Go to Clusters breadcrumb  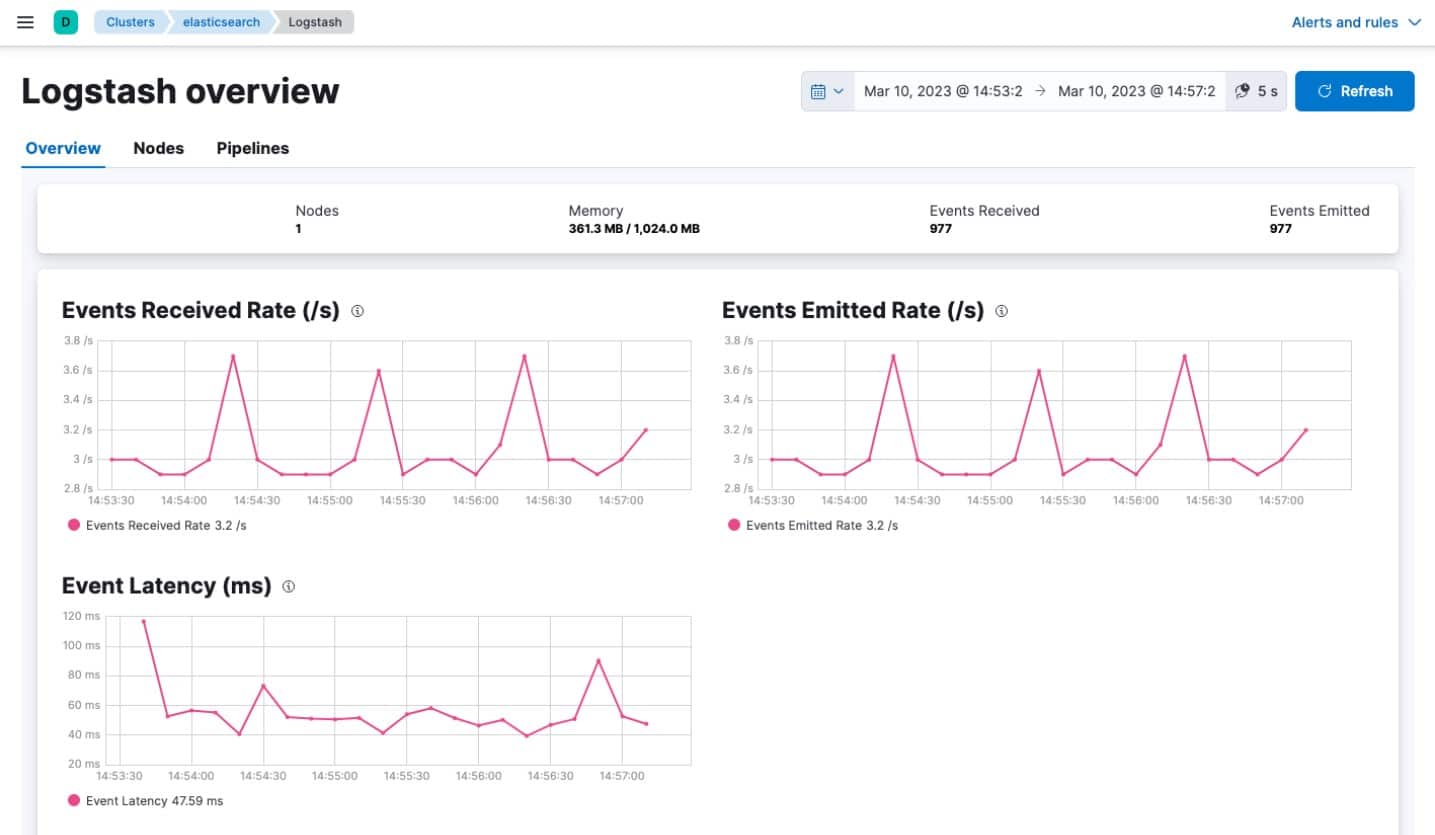130,22
